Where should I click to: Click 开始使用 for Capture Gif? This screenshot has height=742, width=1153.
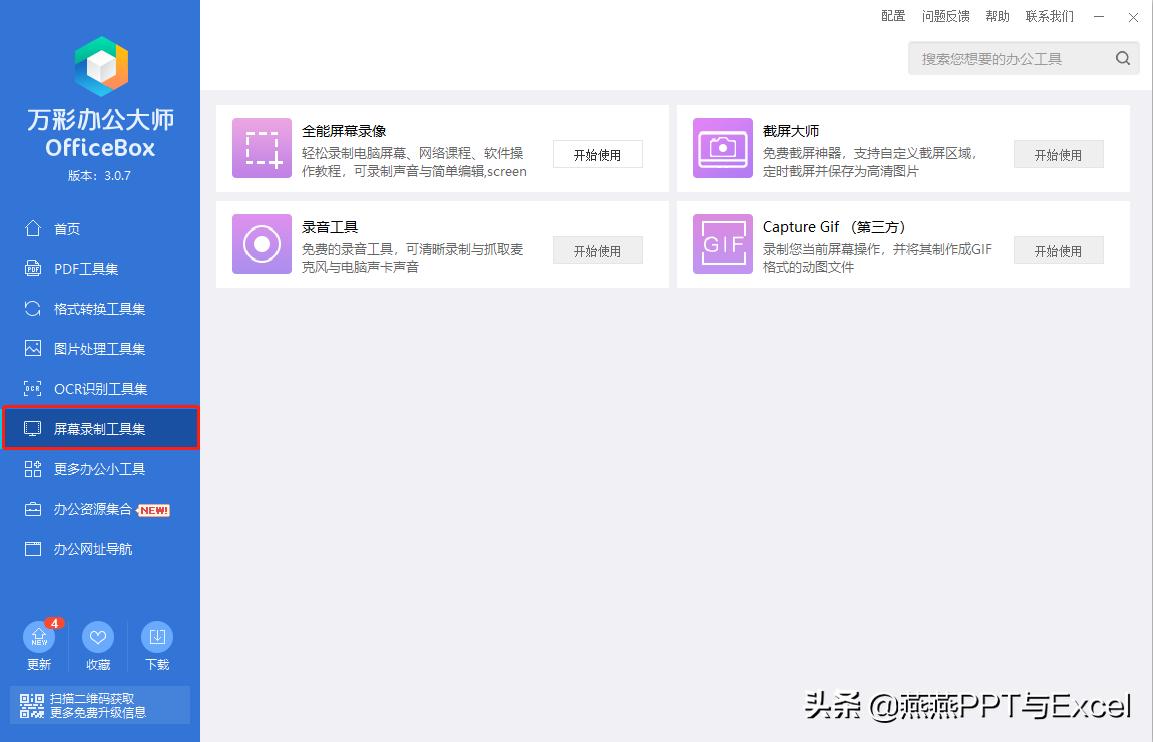1058,250
